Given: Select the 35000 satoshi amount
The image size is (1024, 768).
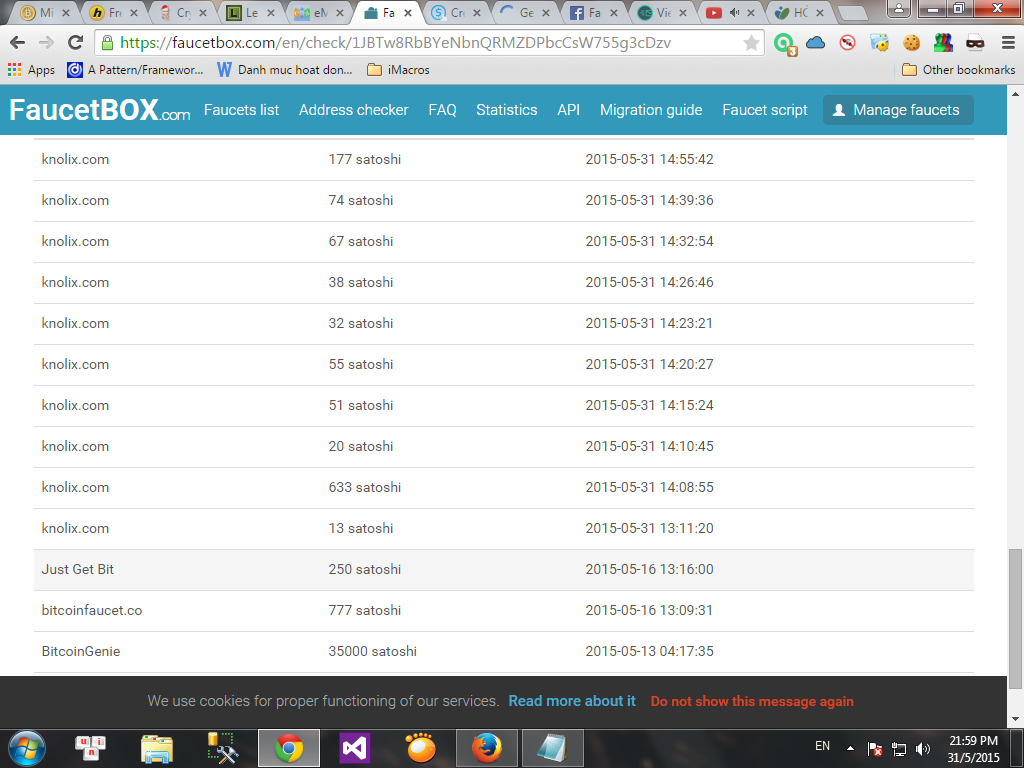Looking at the screenshot, I should coord(372,651).
